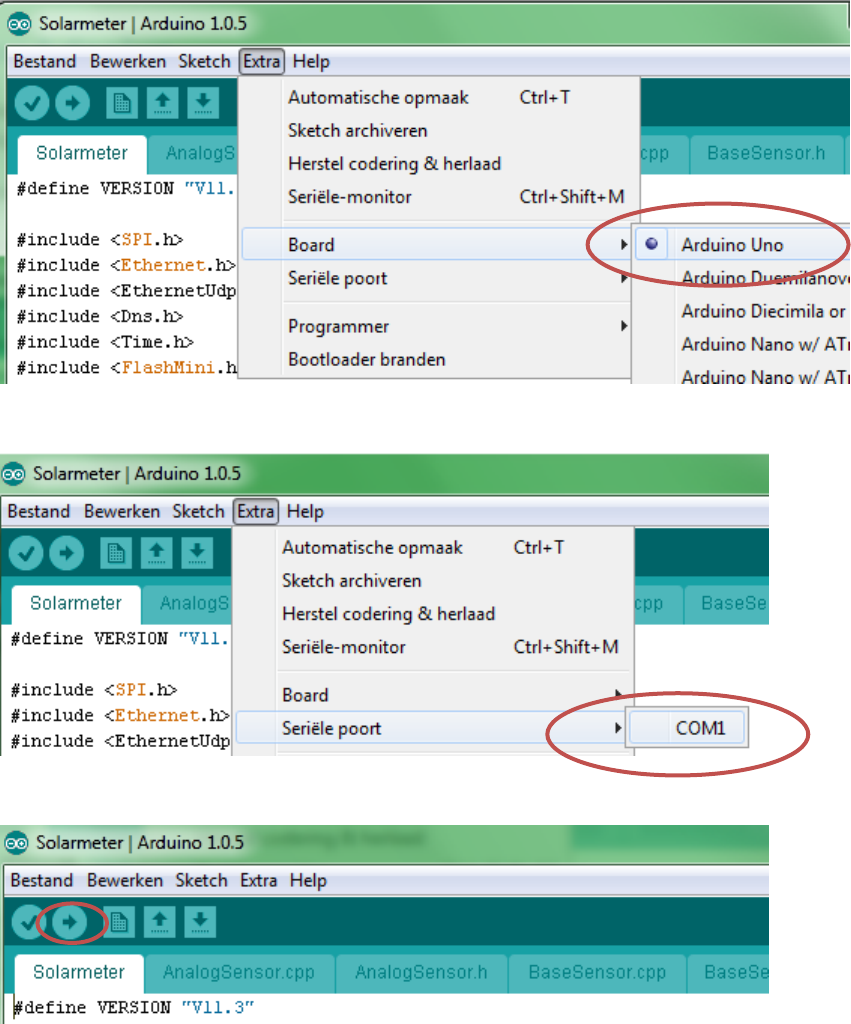Click Save sketch icon in middle window
This screenshot has width=851, height=1024.
pos(197,553)
